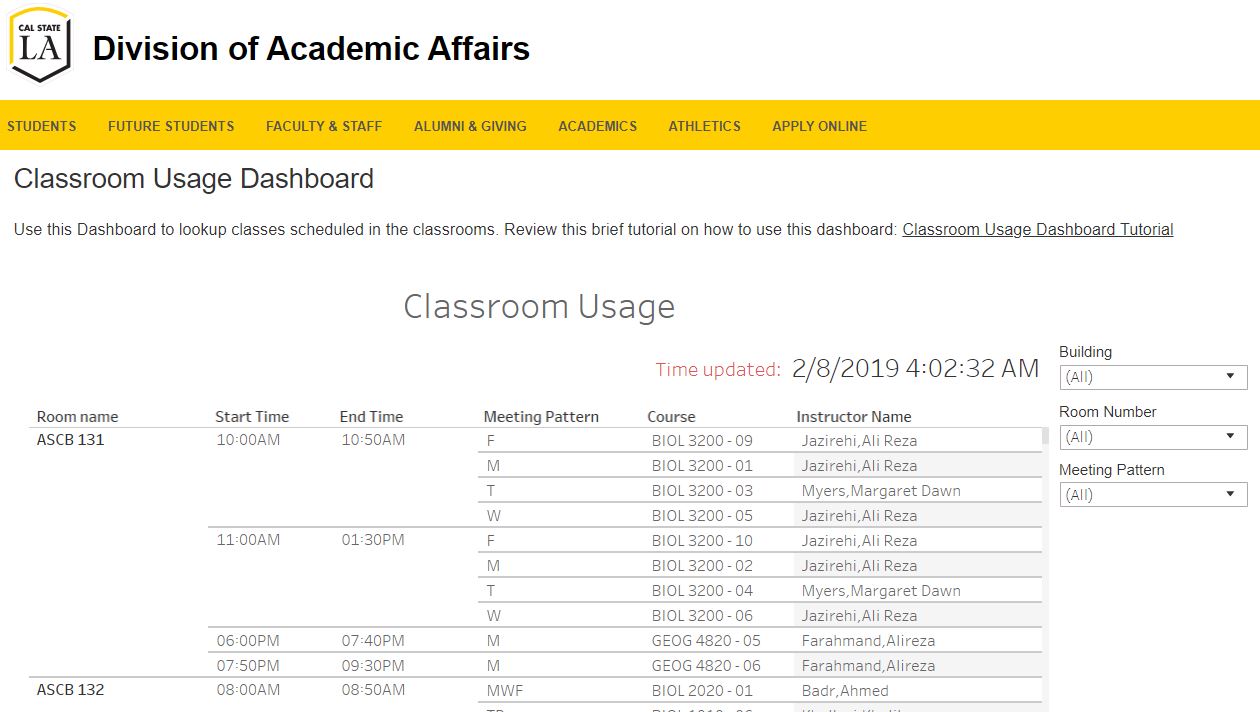Click the 06:00PM start time cell
The image size is (1260, 712).
point(248,640)
